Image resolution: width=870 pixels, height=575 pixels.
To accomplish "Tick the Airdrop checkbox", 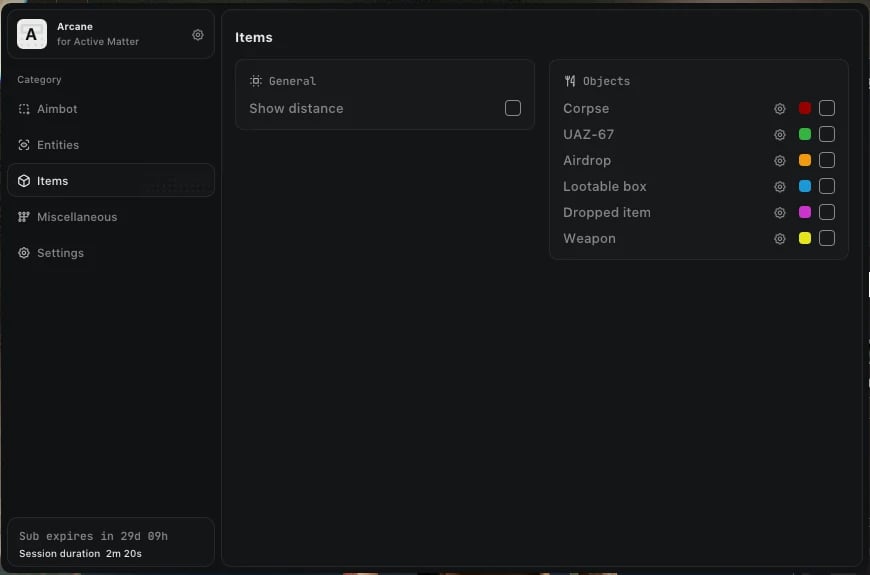I will coord(827,160).
